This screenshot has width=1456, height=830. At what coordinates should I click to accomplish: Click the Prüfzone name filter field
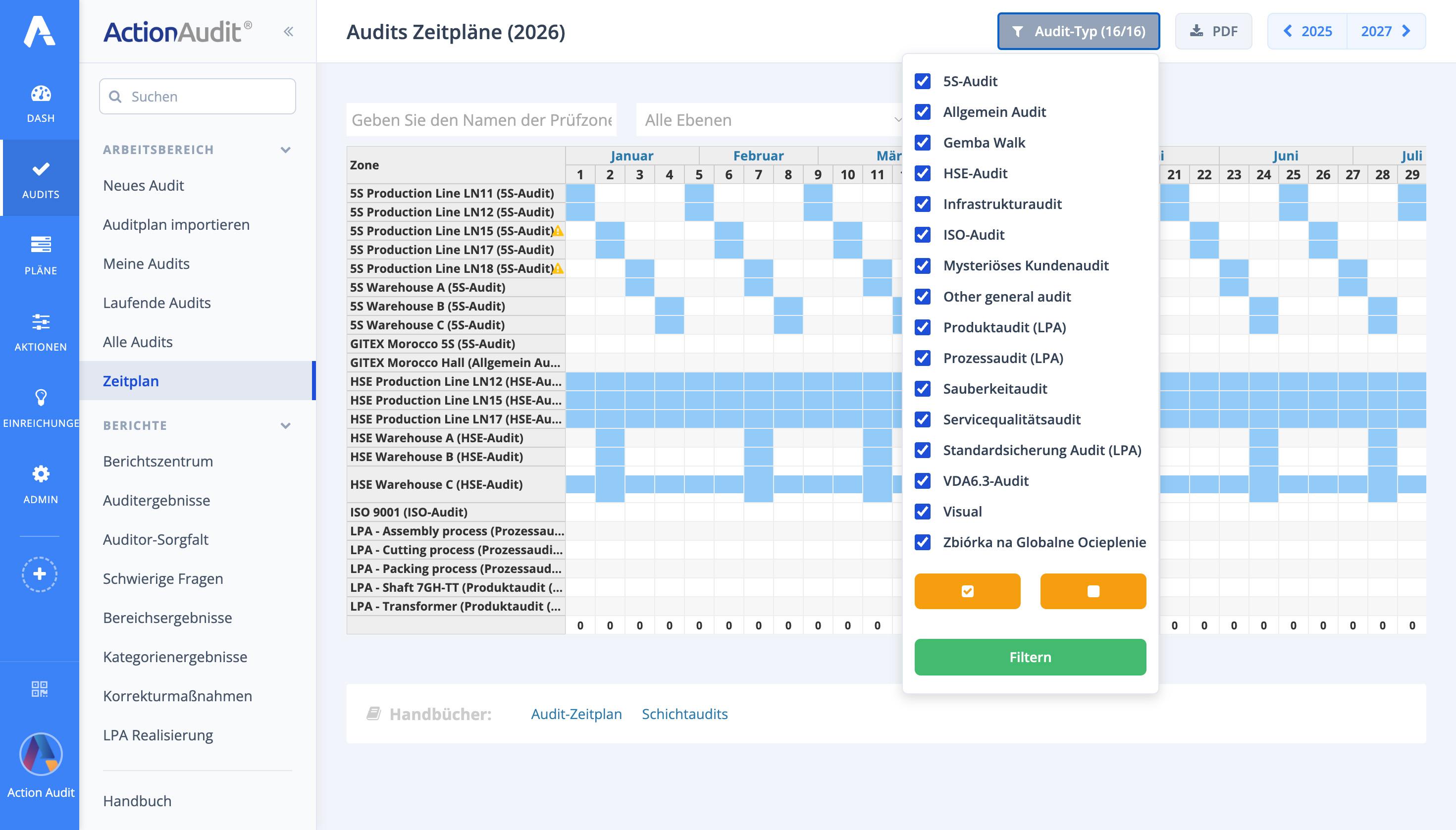[x=481, y=120]
